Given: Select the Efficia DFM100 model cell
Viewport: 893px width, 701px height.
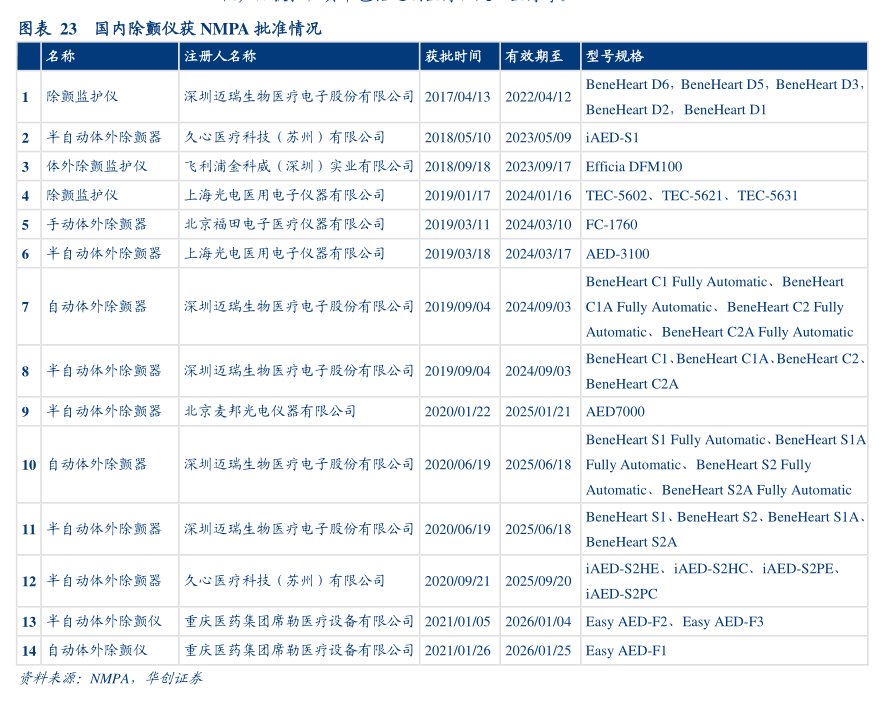Looking at the screenshot, I should point(633,167).
